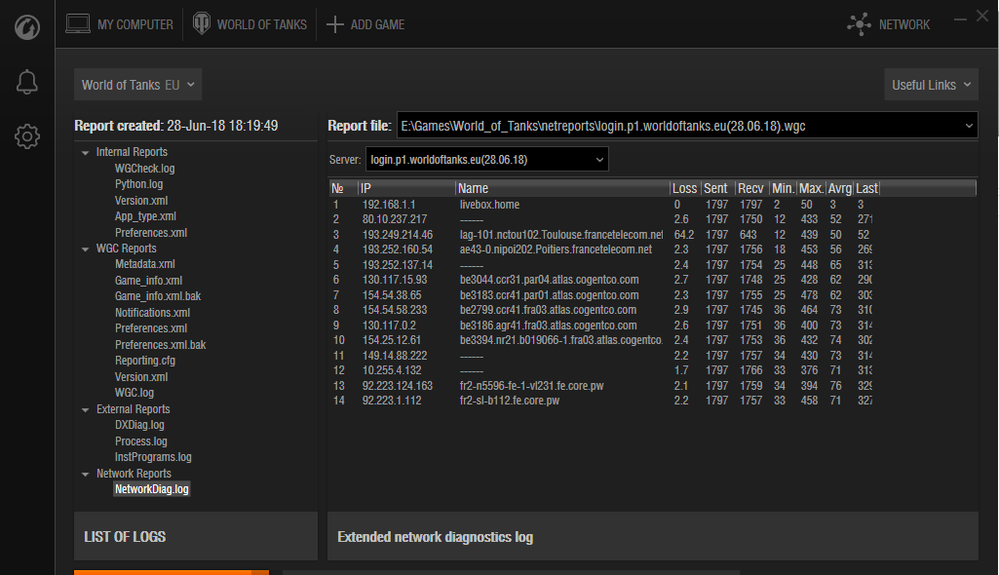The image size is (999, 575).
Task: Minimize the window using the dash icon
Action: coord(960,17)
